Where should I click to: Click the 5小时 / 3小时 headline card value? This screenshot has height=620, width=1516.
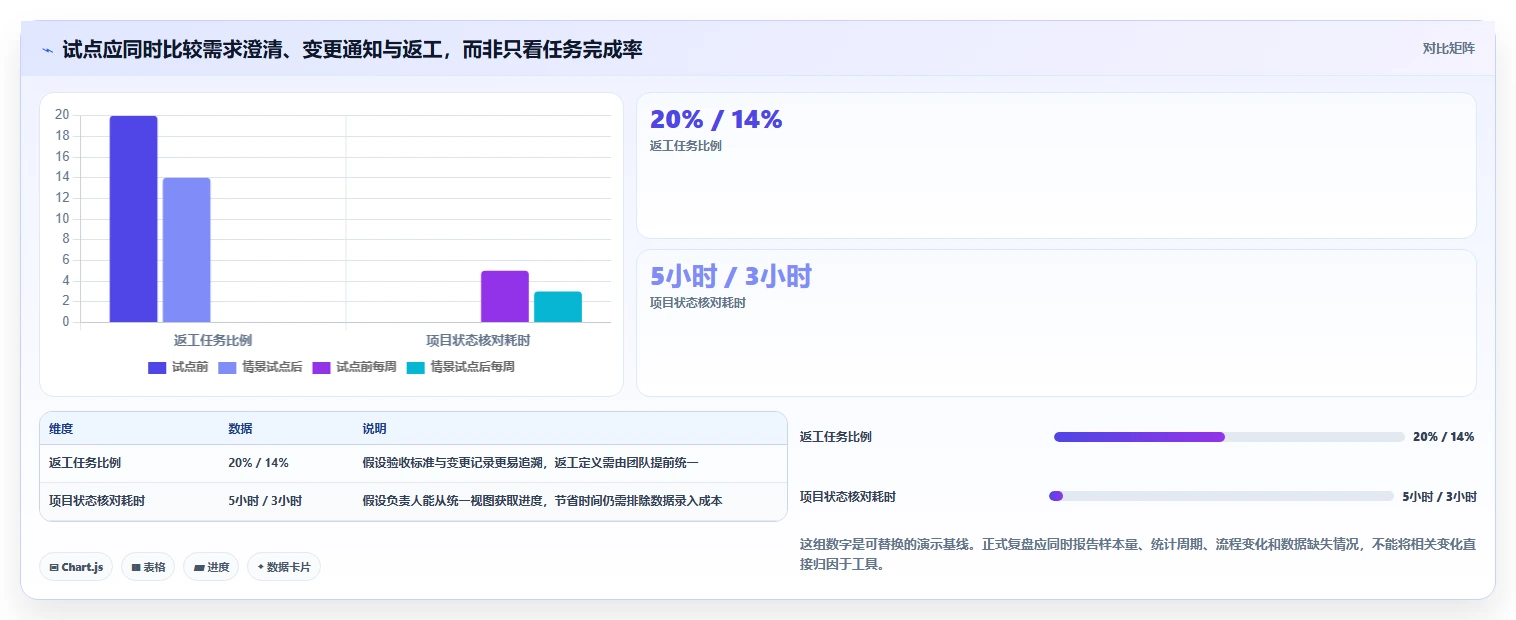click(x=731, y=276)
